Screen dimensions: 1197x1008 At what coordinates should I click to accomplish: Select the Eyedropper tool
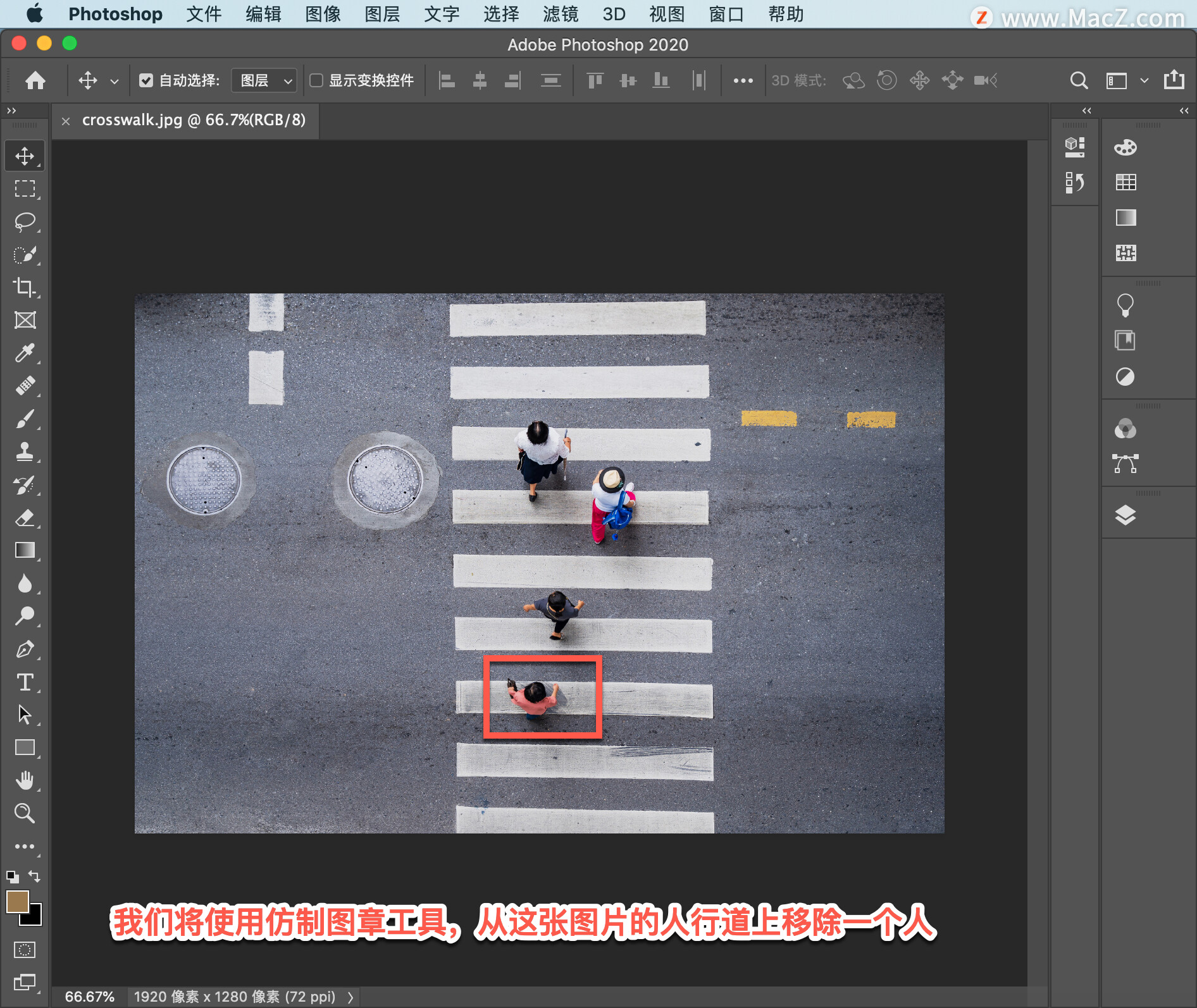(25, 353)
